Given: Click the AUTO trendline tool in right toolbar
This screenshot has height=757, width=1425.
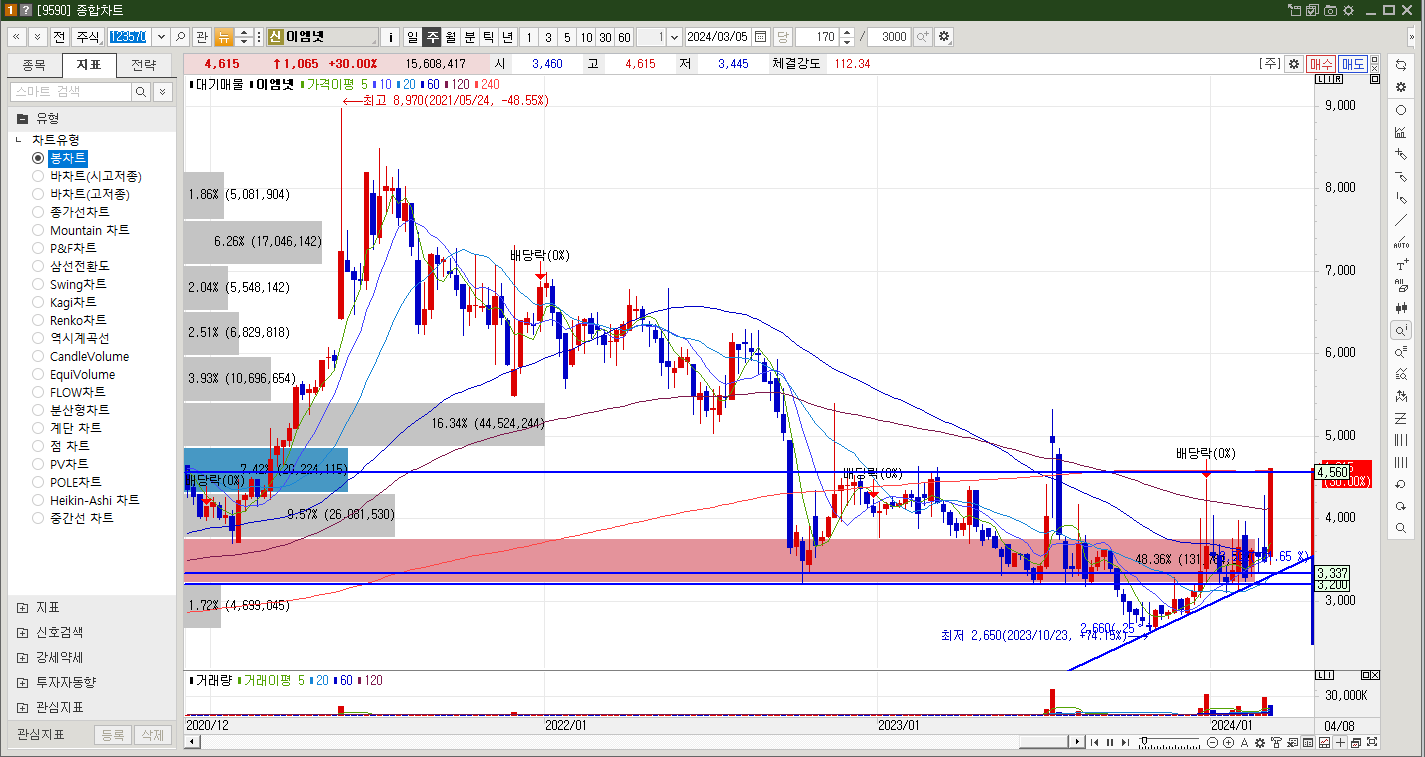Looking at the screenshot, I should click(x=1401, y=243).
